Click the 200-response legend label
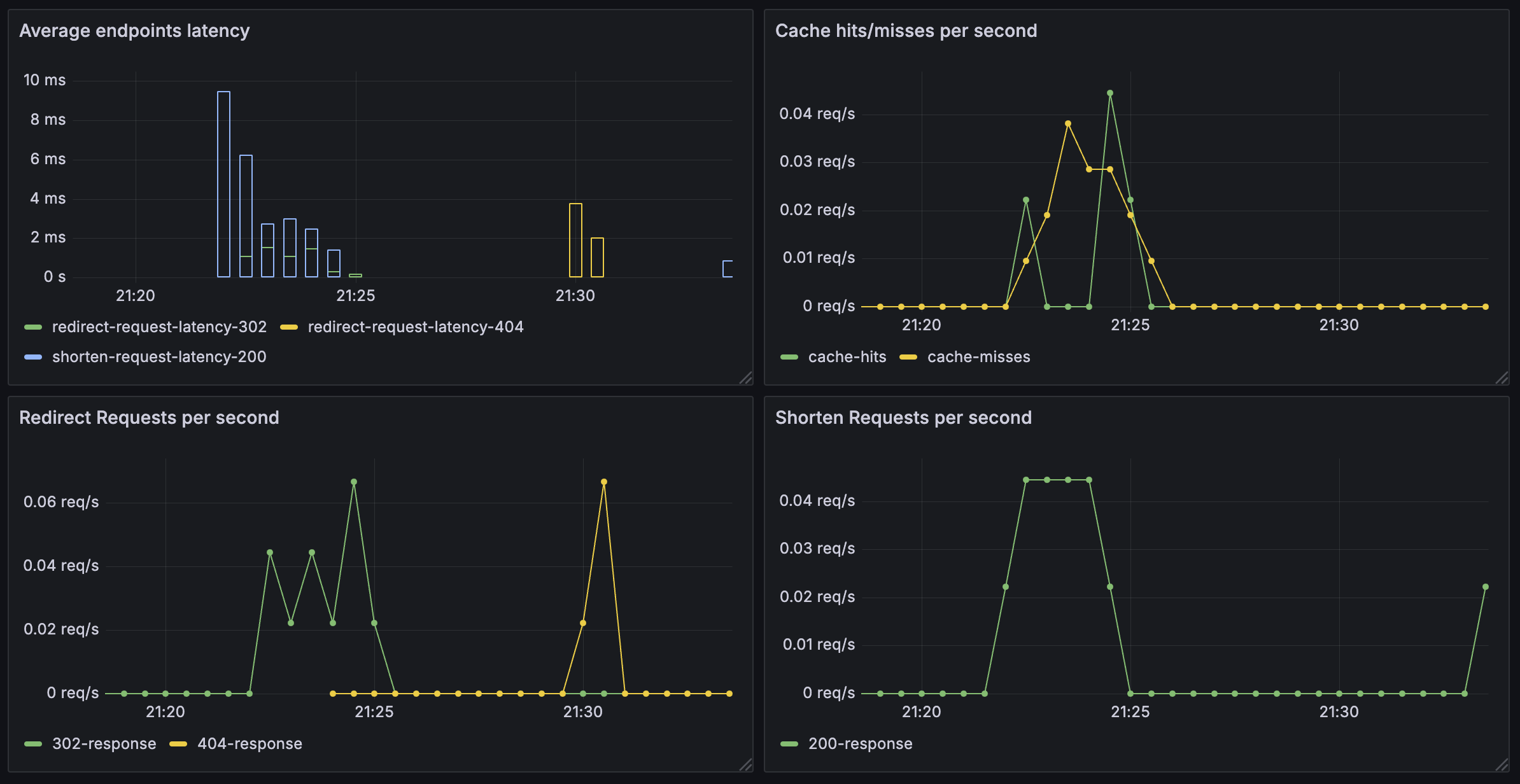Screen dimensions: 1520x784 (860, 744)
